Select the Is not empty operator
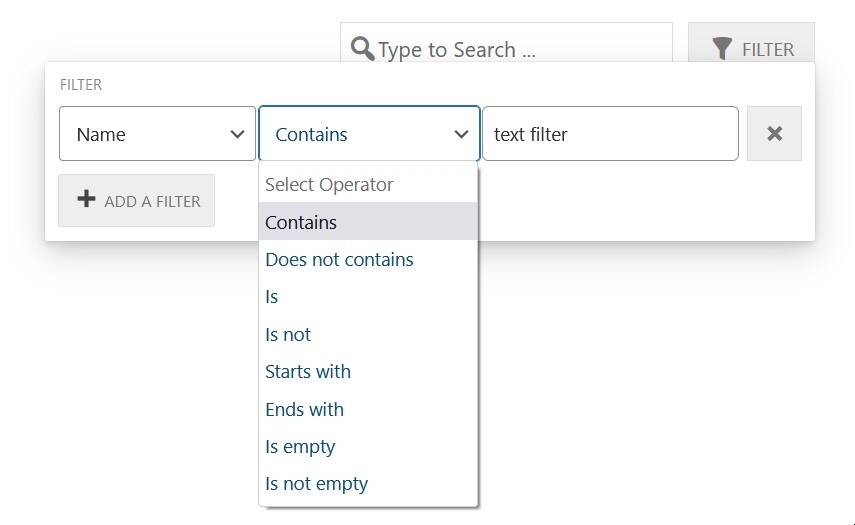The image size is (855, 525). coord(368,484)
